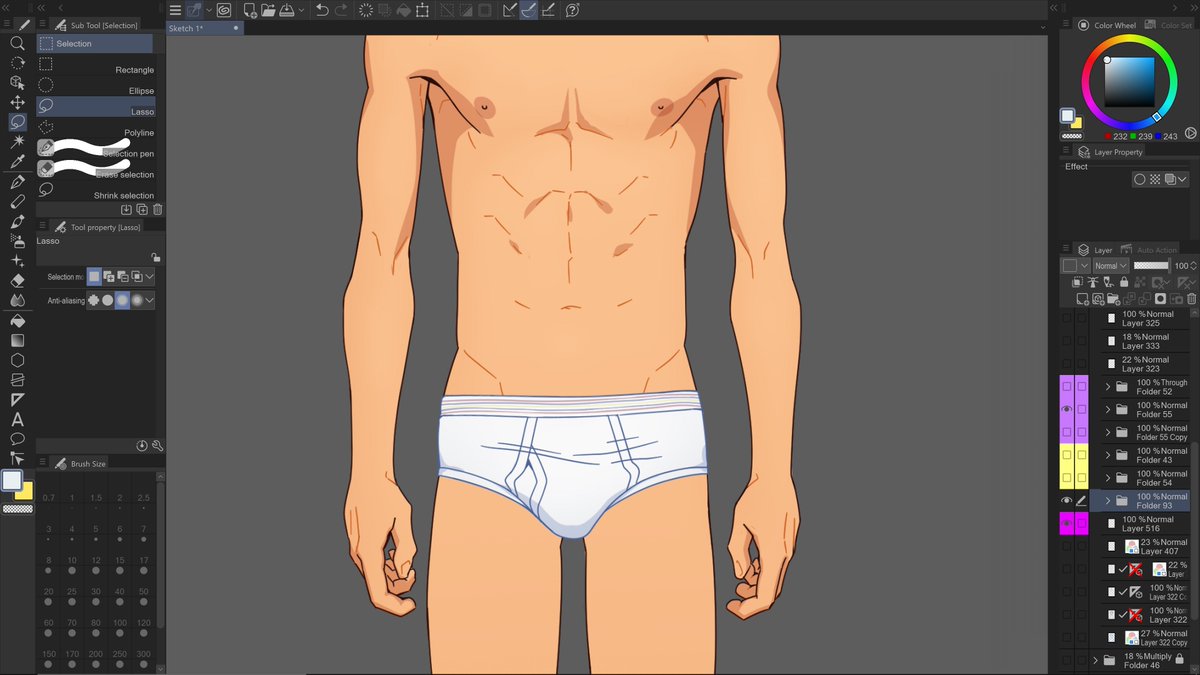
Task: Click the Clear loading-circle icon
Action: click(366, 10)
